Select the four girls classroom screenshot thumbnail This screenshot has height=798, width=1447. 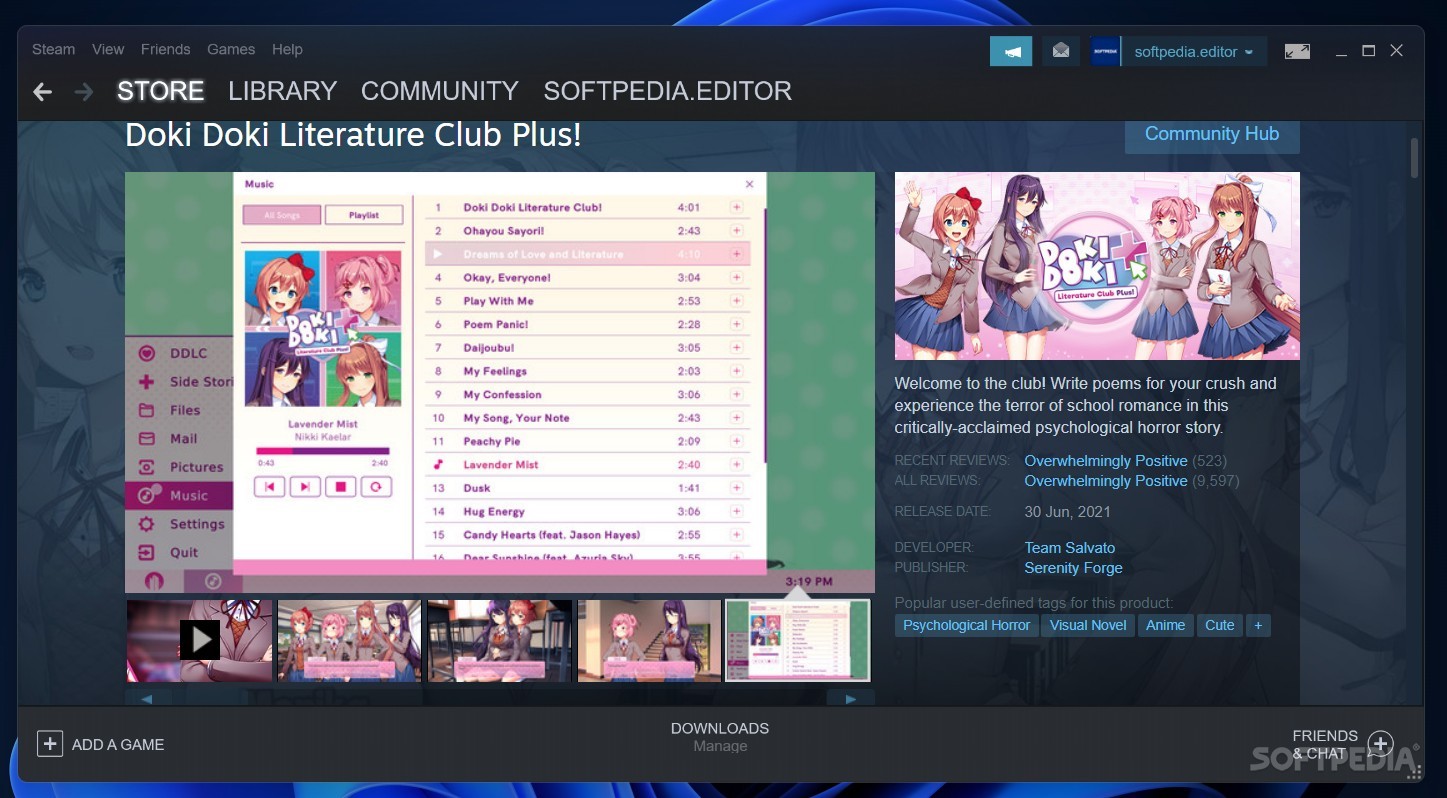point(349,640)
